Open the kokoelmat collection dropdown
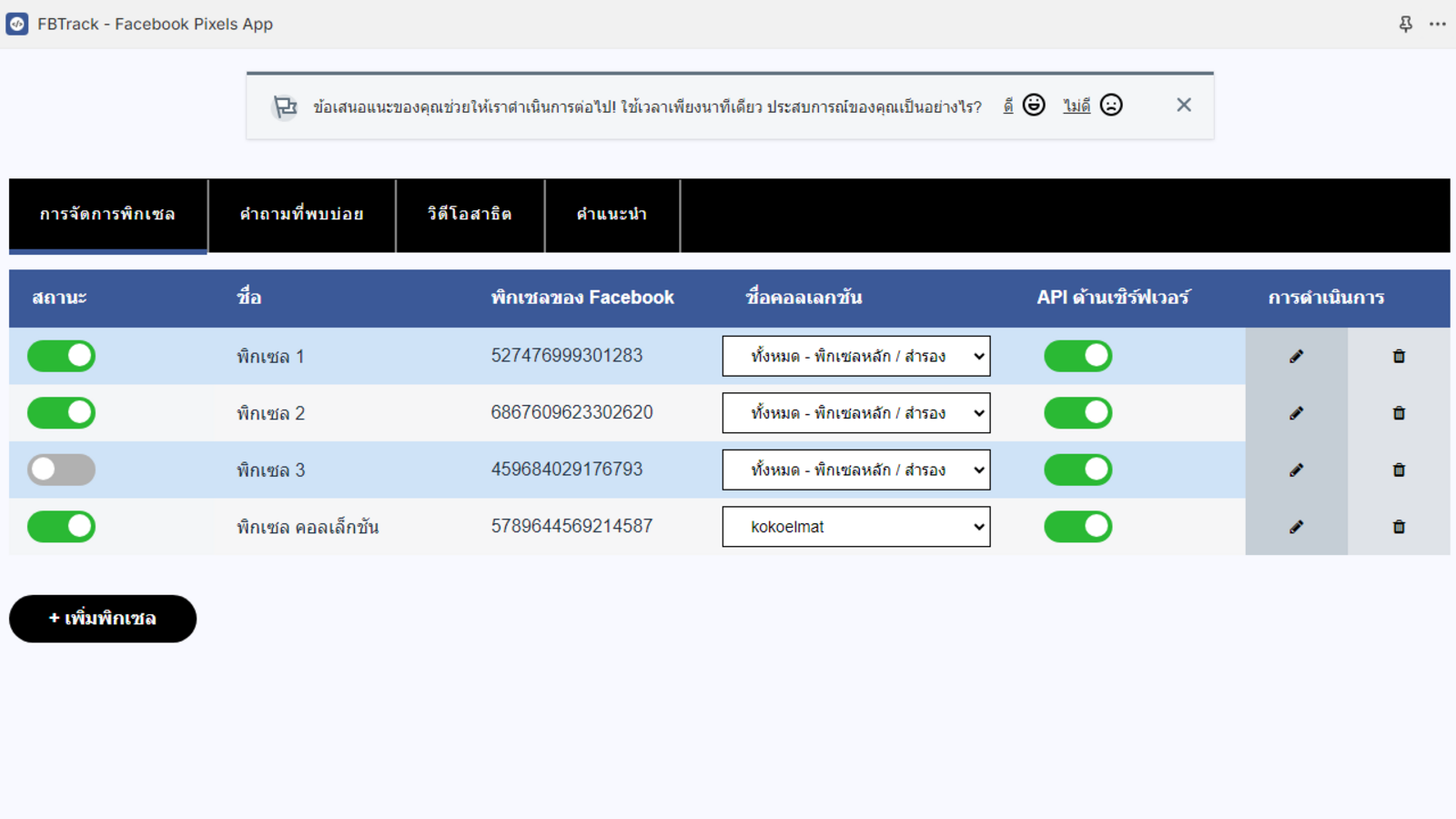 (856, 527)
